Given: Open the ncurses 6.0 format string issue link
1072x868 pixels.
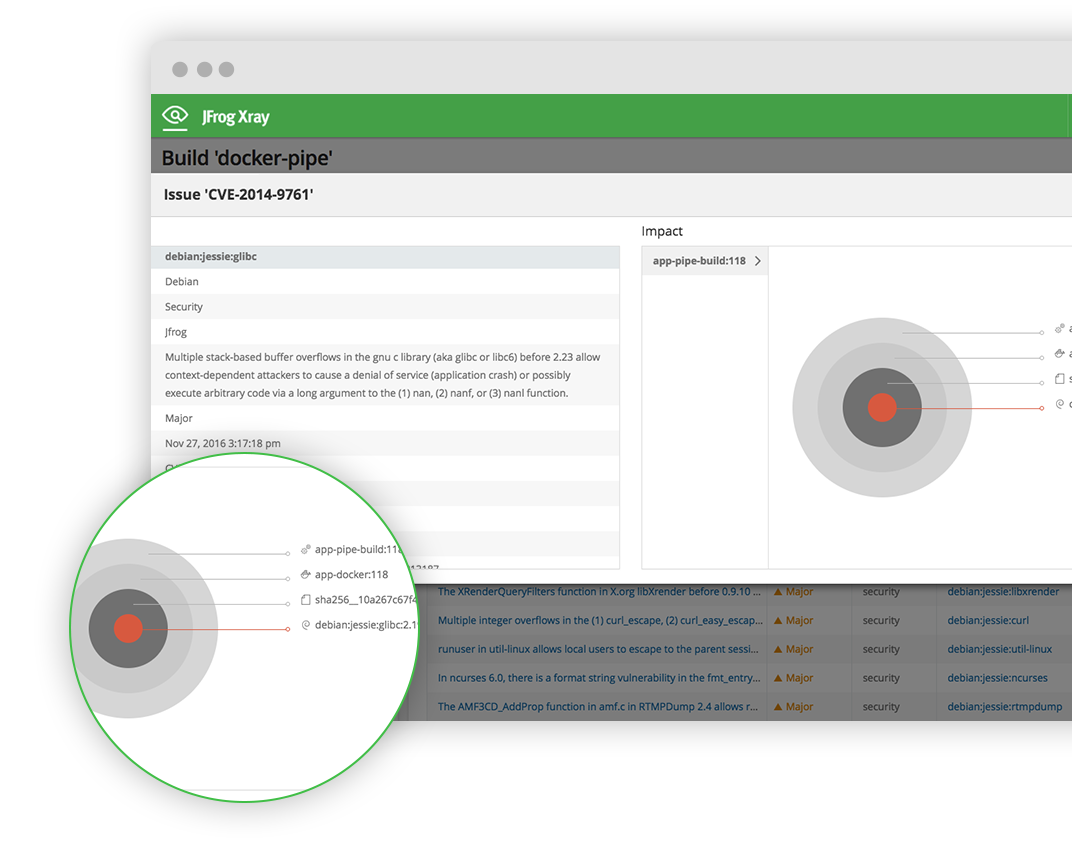Looking at the screenshot, I should click(599, 678).
